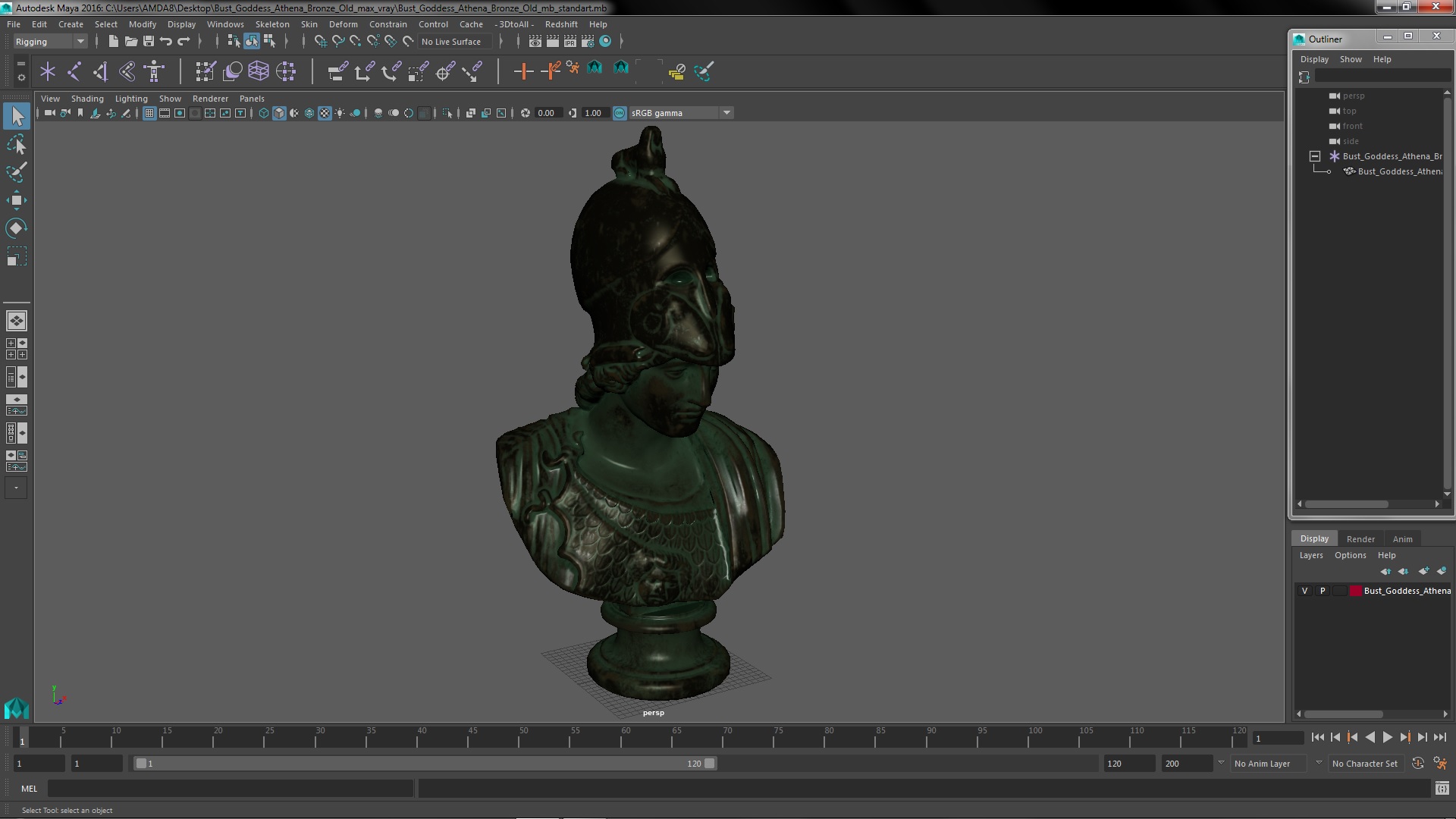Select the arrow Select tool
Image resolution: width=1456 pixels, height=819 pixels.
[17, 116]
